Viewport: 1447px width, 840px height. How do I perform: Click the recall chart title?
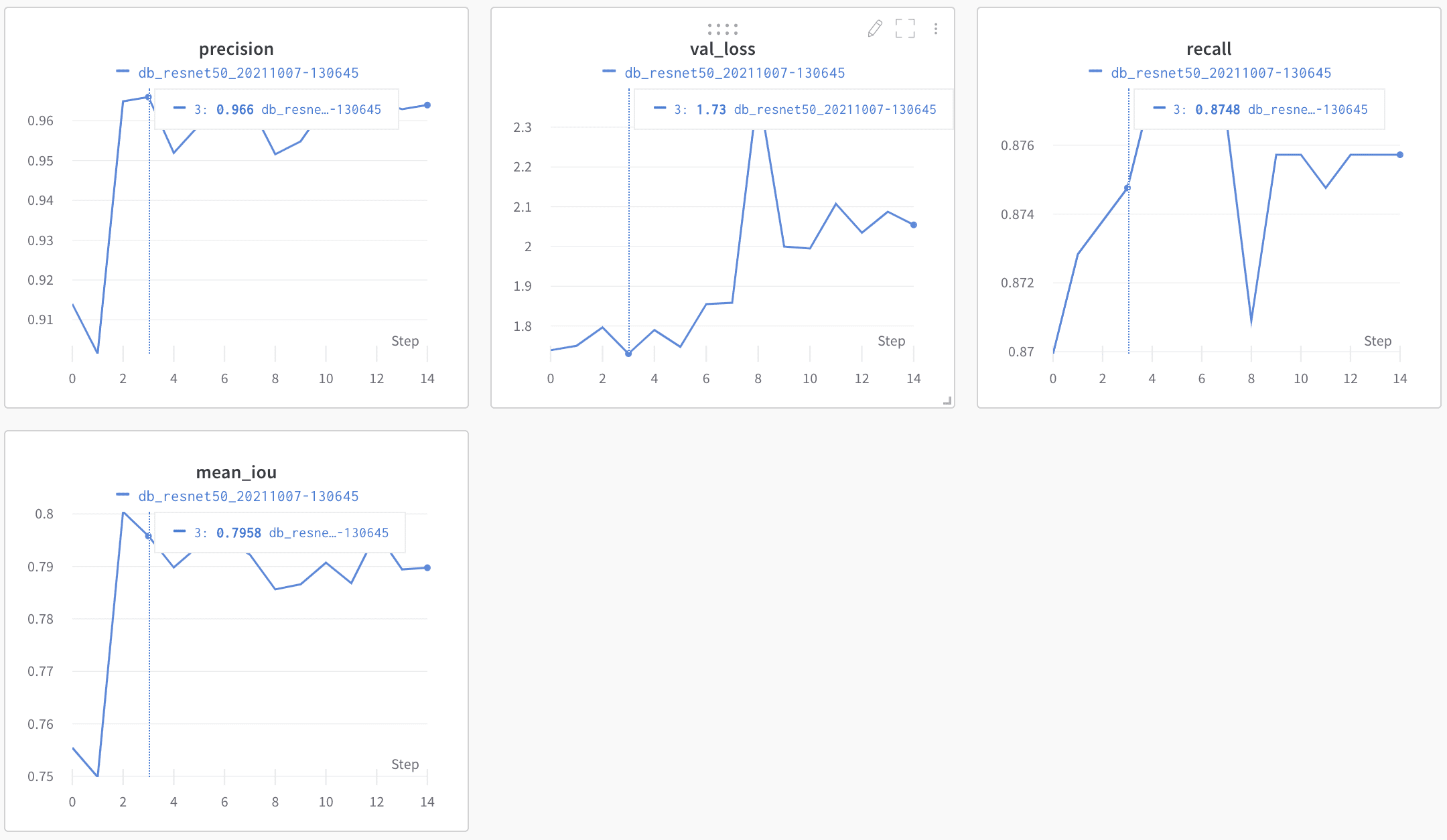(x=1209, y=49)
